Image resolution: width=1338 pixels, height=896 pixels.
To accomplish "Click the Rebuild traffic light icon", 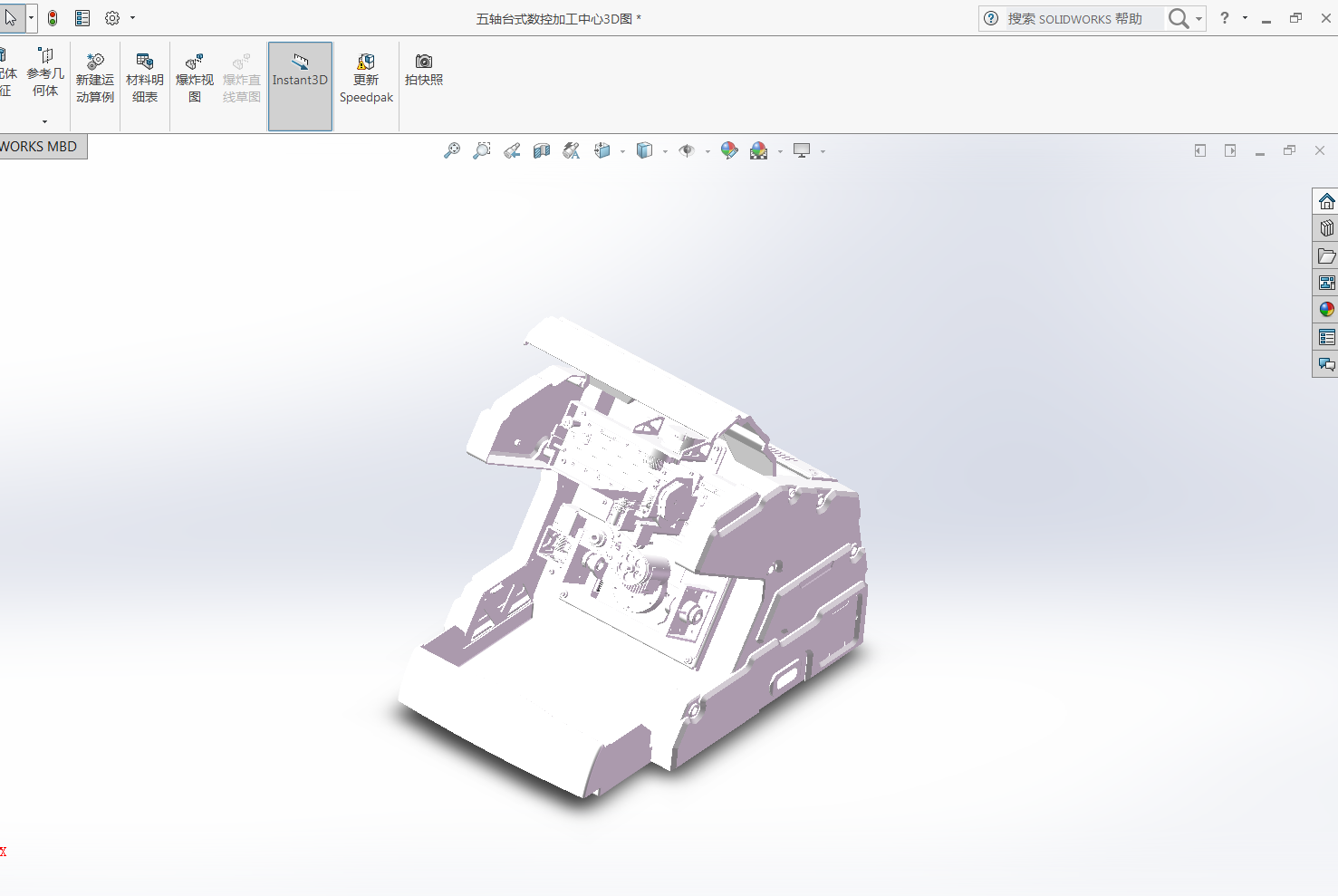I will tap(53, 18).
